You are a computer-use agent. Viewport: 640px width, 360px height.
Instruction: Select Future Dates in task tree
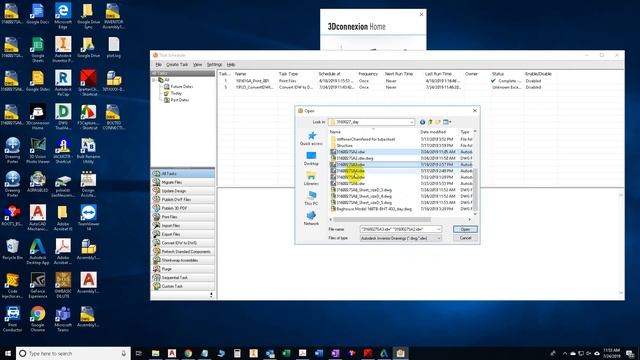point(182,87)
